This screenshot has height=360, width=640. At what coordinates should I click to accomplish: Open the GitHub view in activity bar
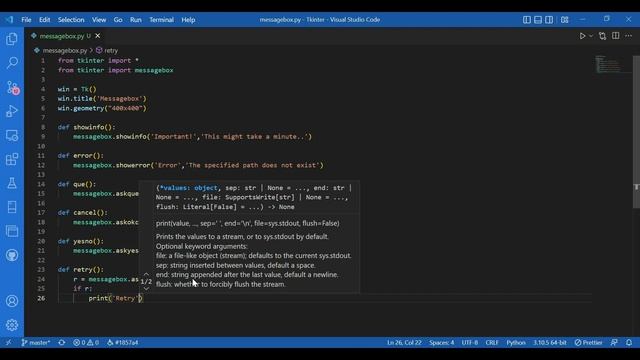click(x=12, y=255)
